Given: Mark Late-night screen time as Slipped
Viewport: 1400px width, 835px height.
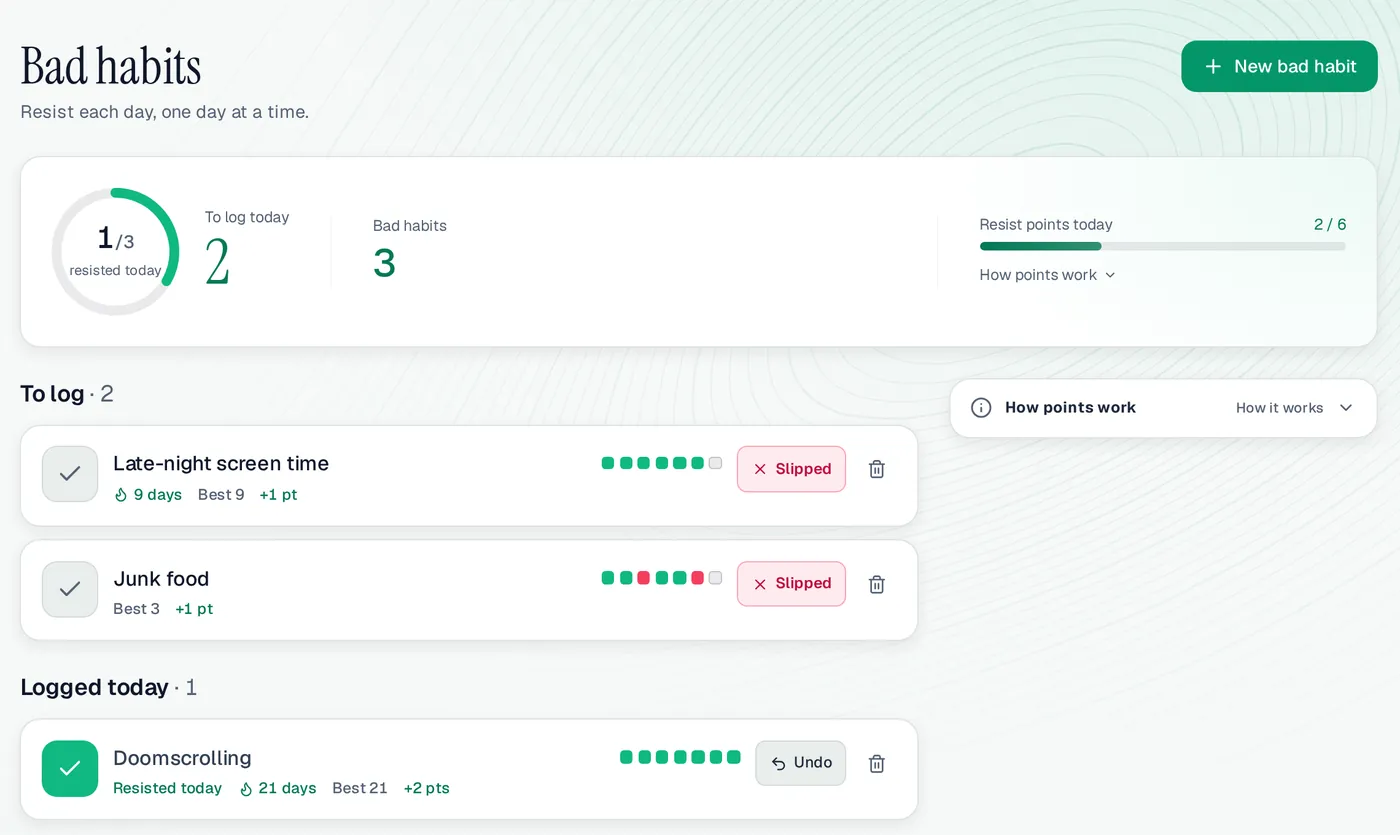Looking at the screenshot, I should [791, 469].
